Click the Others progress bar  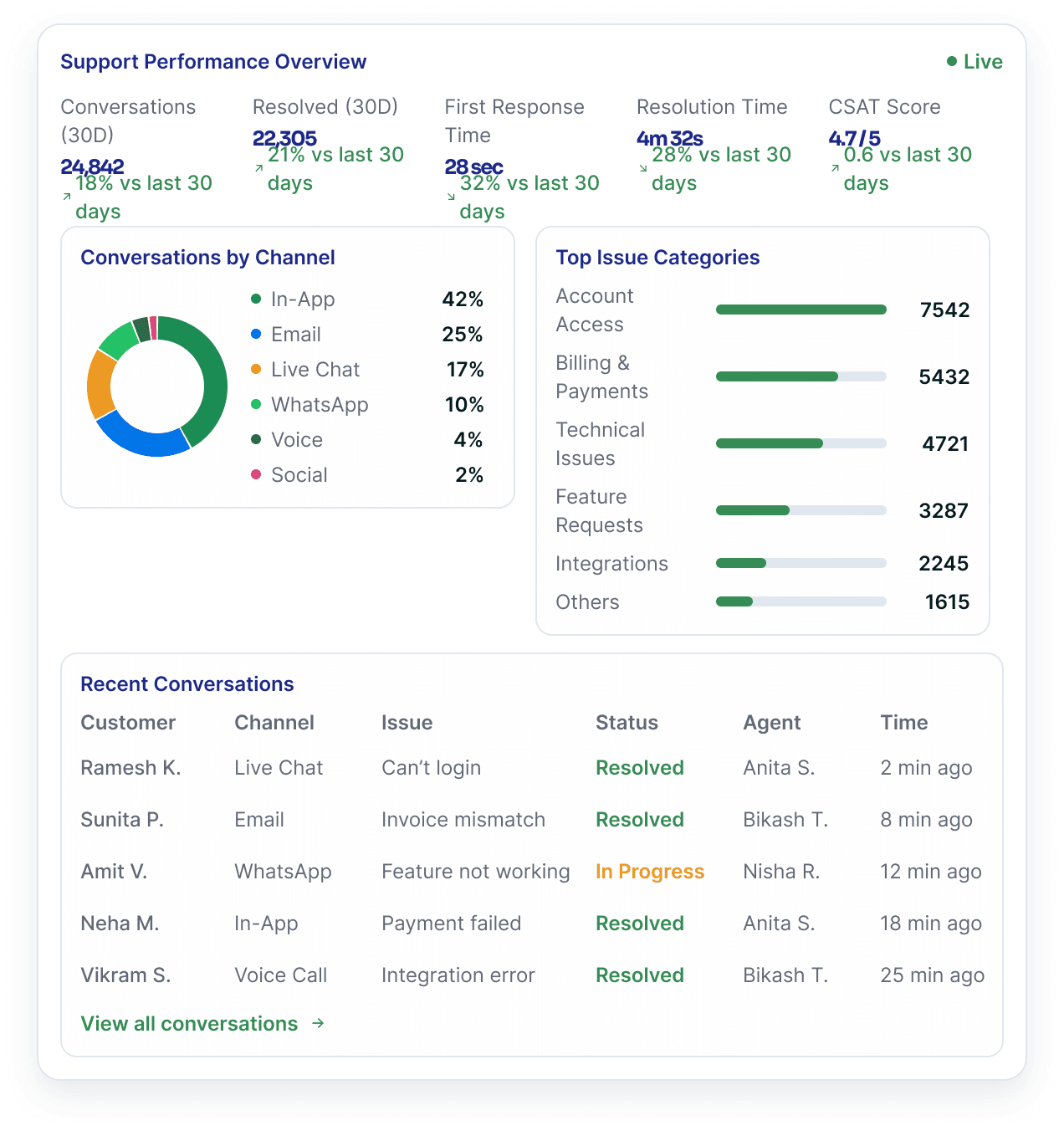801,601
